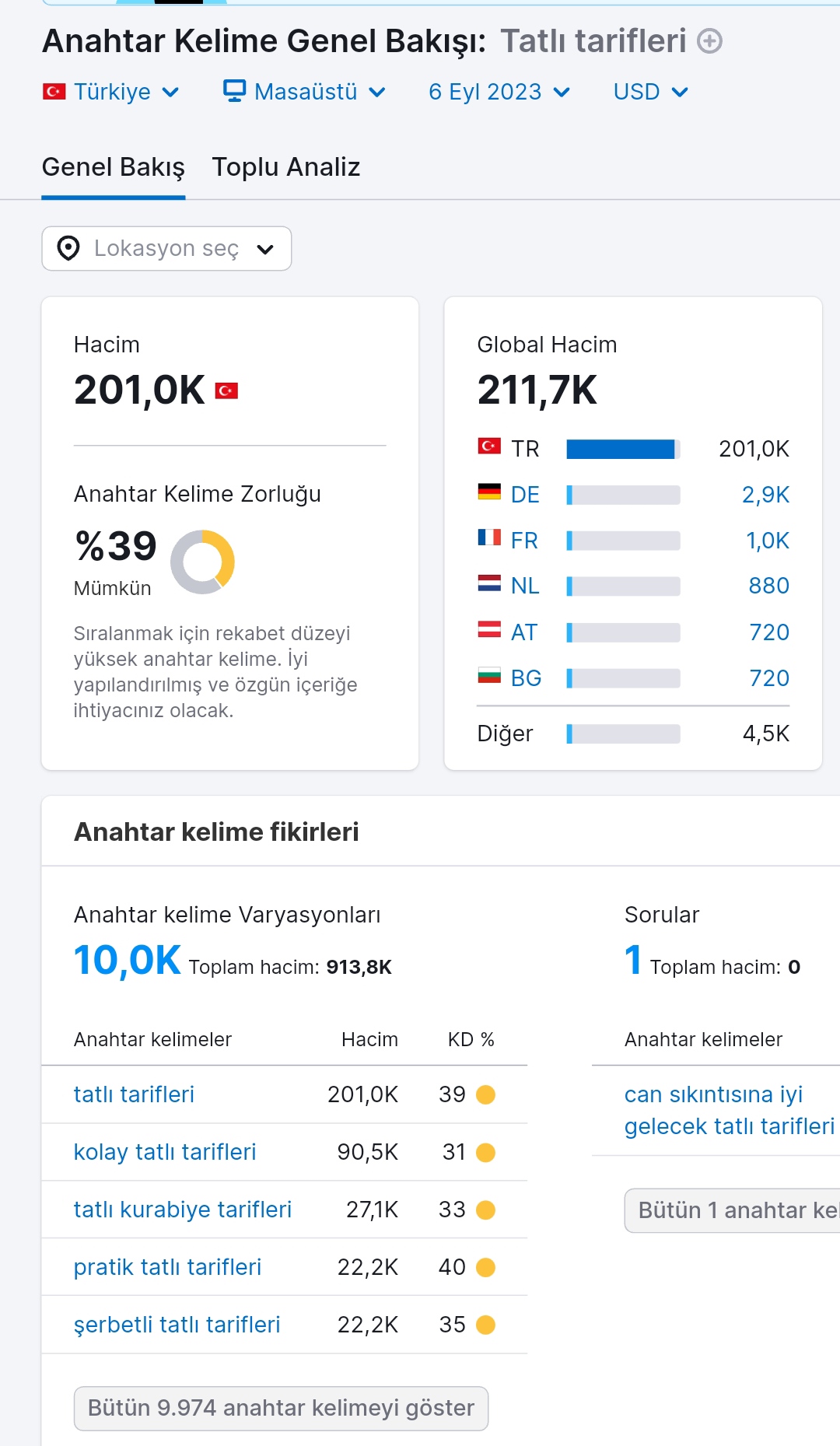This screenshot has width=840, height=1446.
Task: Open the 6 Eyl 2023 date dropdown
Action: click(x=499, y=92)
